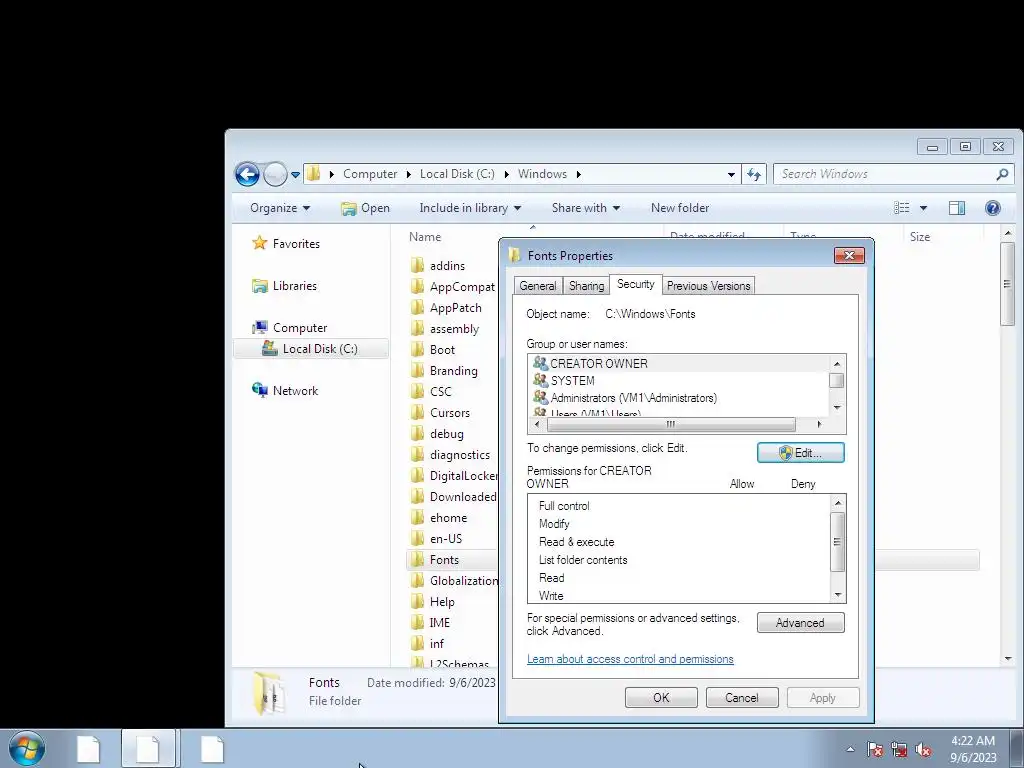1024x768 pixels.
Task: Select the diagnostics folder icon
Action: (418, 455)
